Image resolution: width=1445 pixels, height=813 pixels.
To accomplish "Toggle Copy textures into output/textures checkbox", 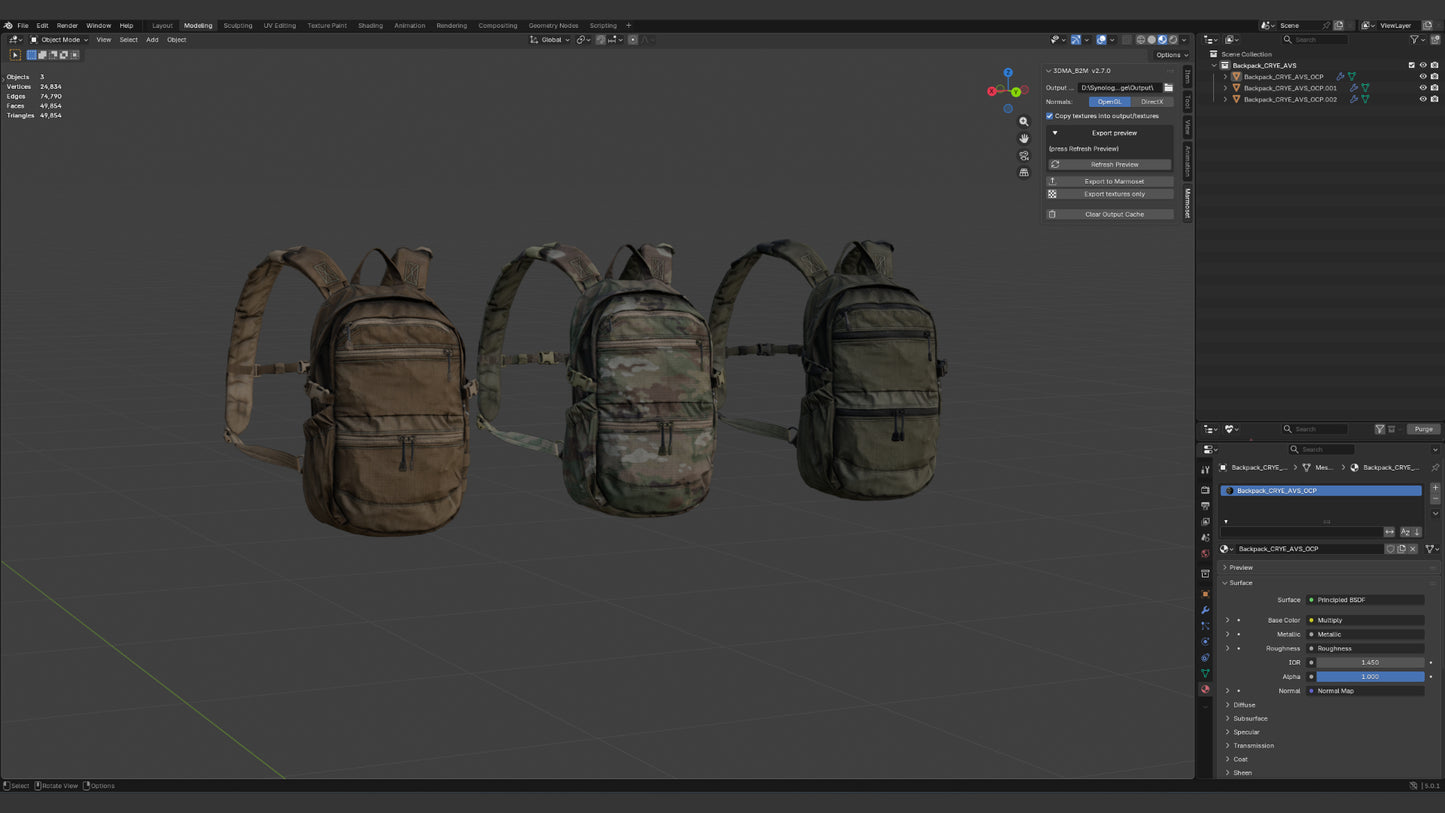I will point(1049,116).
